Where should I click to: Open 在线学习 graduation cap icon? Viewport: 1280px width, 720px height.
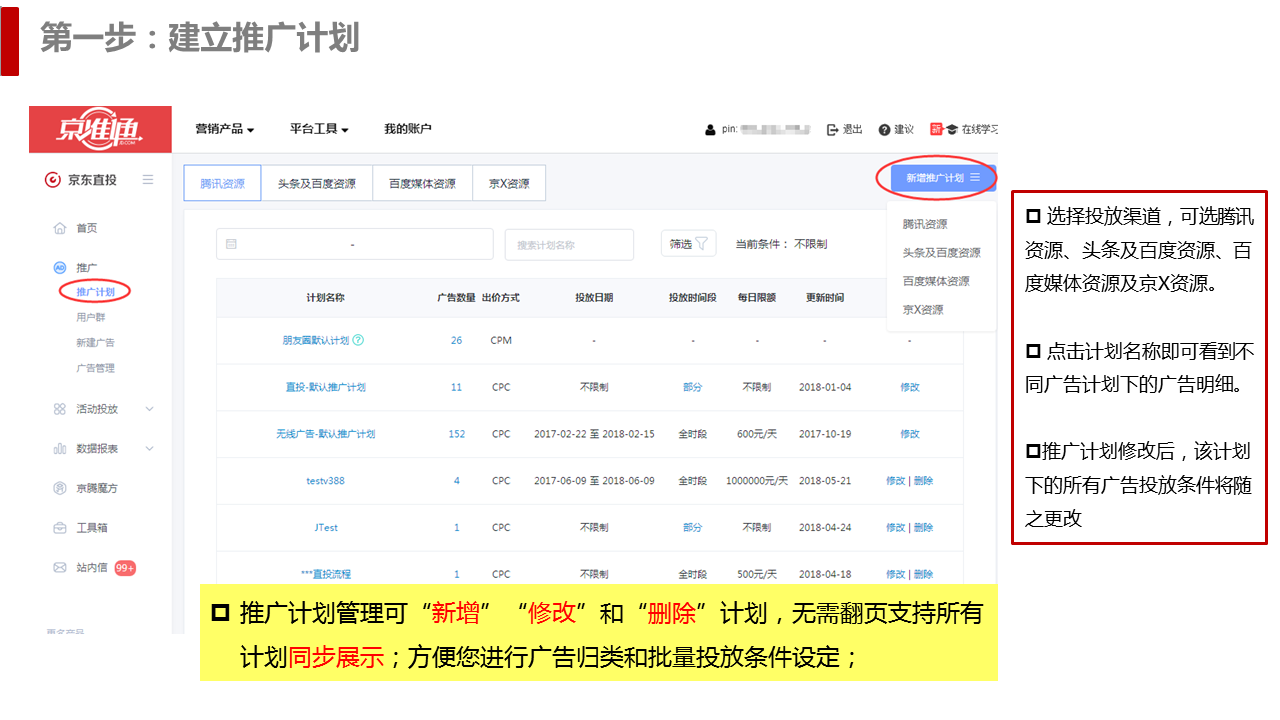pos(952,130)
